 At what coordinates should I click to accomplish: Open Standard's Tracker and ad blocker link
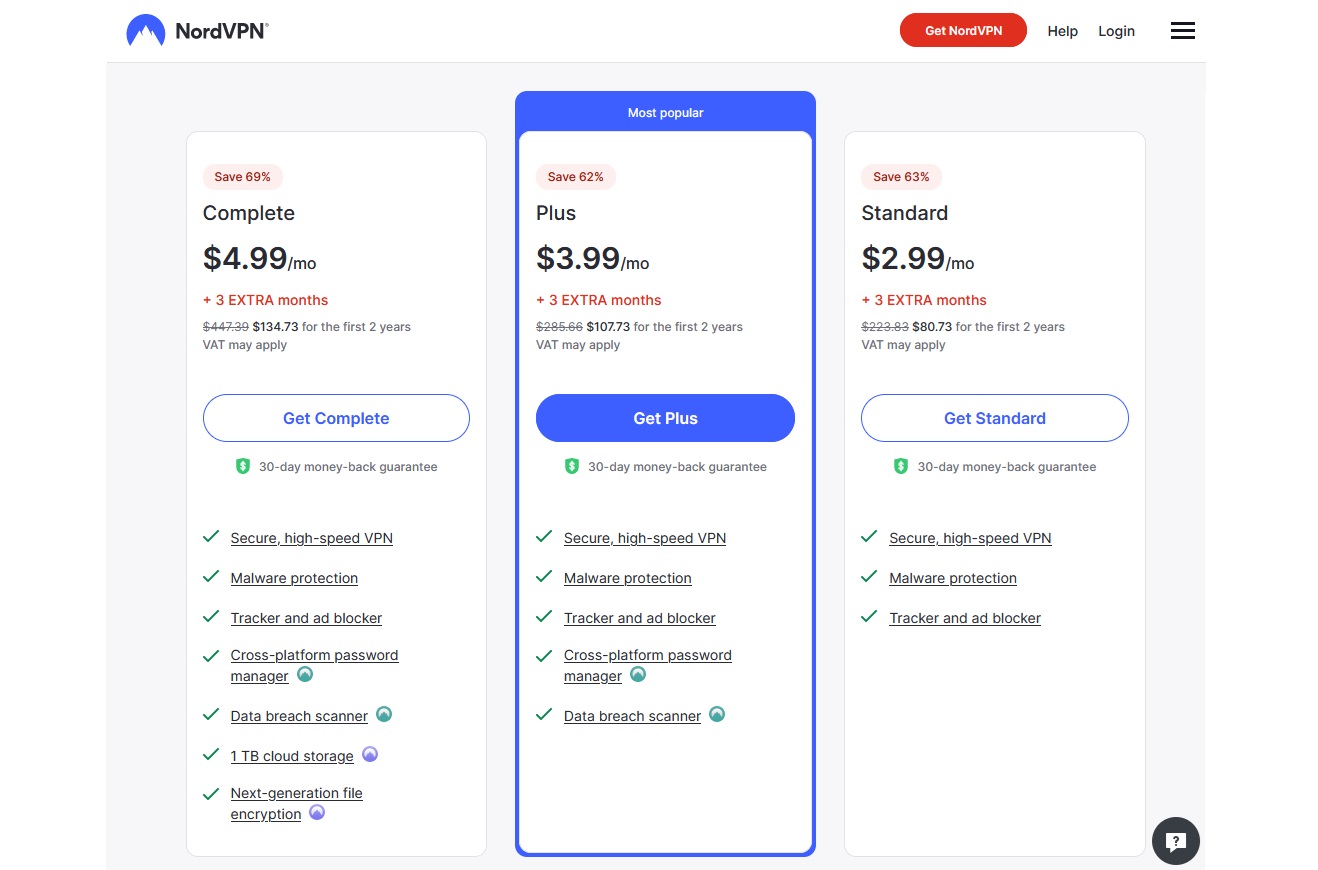[x=965, y=618]
